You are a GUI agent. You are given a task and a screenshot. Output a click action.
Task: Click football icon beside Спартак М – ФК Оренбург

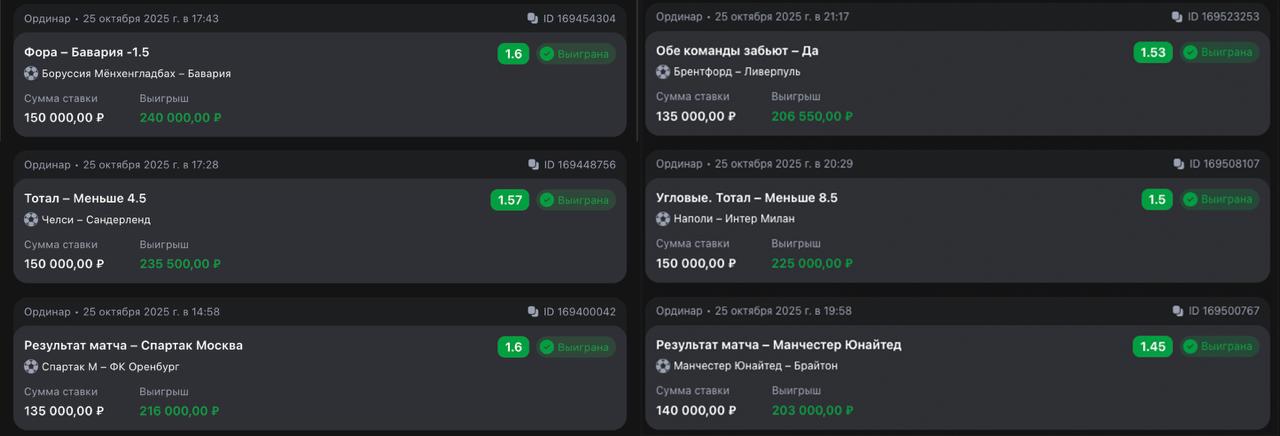point(31,366)
